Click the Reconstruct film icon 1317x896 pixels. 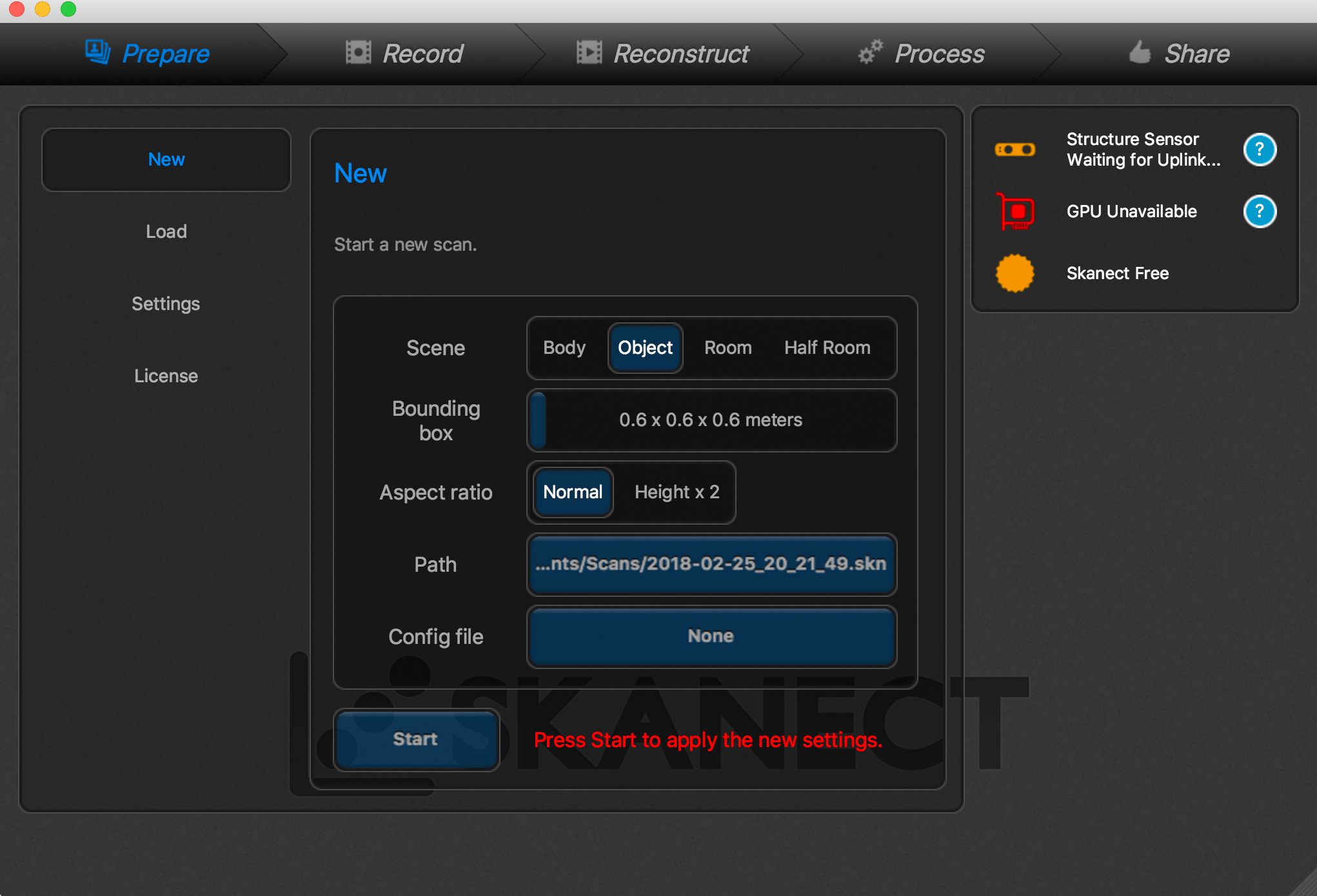click(x=589, y=52)
